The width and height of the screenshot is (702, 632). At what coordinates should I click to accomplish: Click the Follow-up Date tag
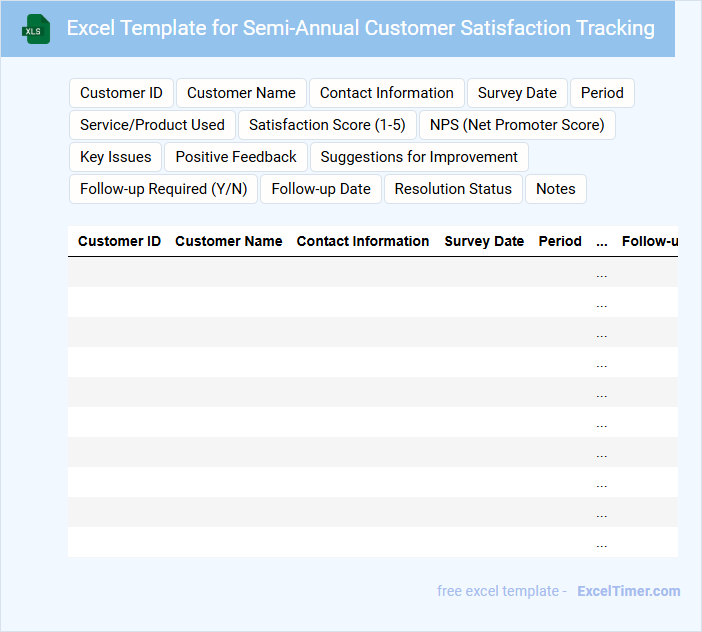click(x=321, y=189)
